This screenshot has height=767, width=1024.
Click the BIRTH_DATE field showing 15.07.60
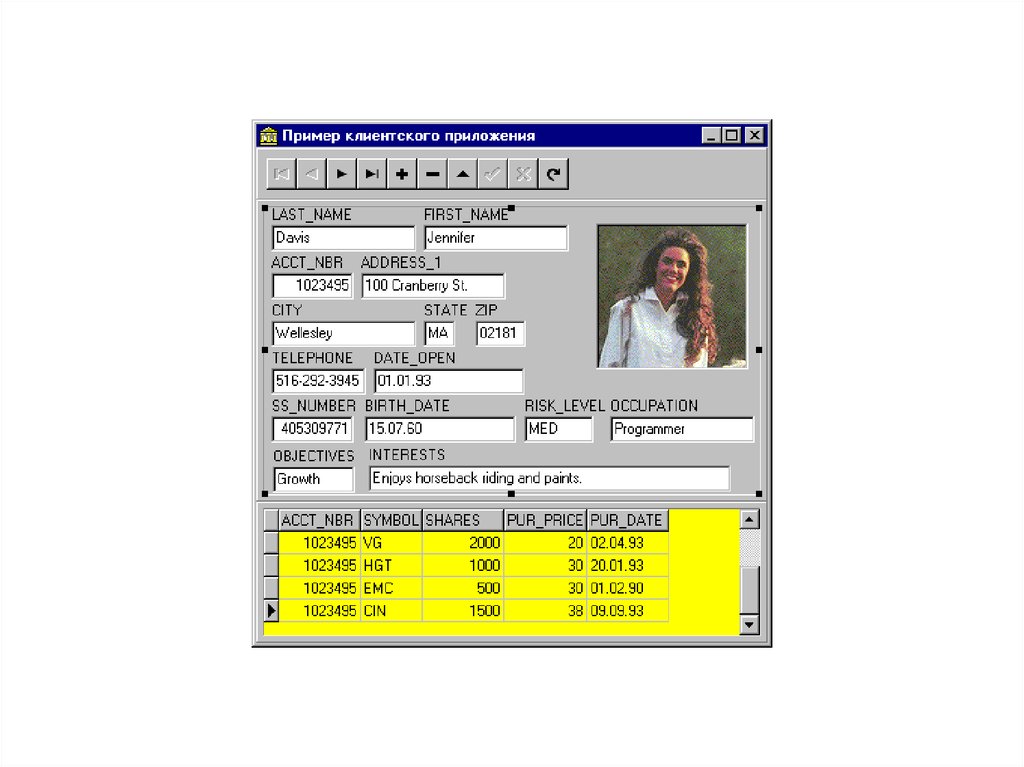tap(440, 429)
